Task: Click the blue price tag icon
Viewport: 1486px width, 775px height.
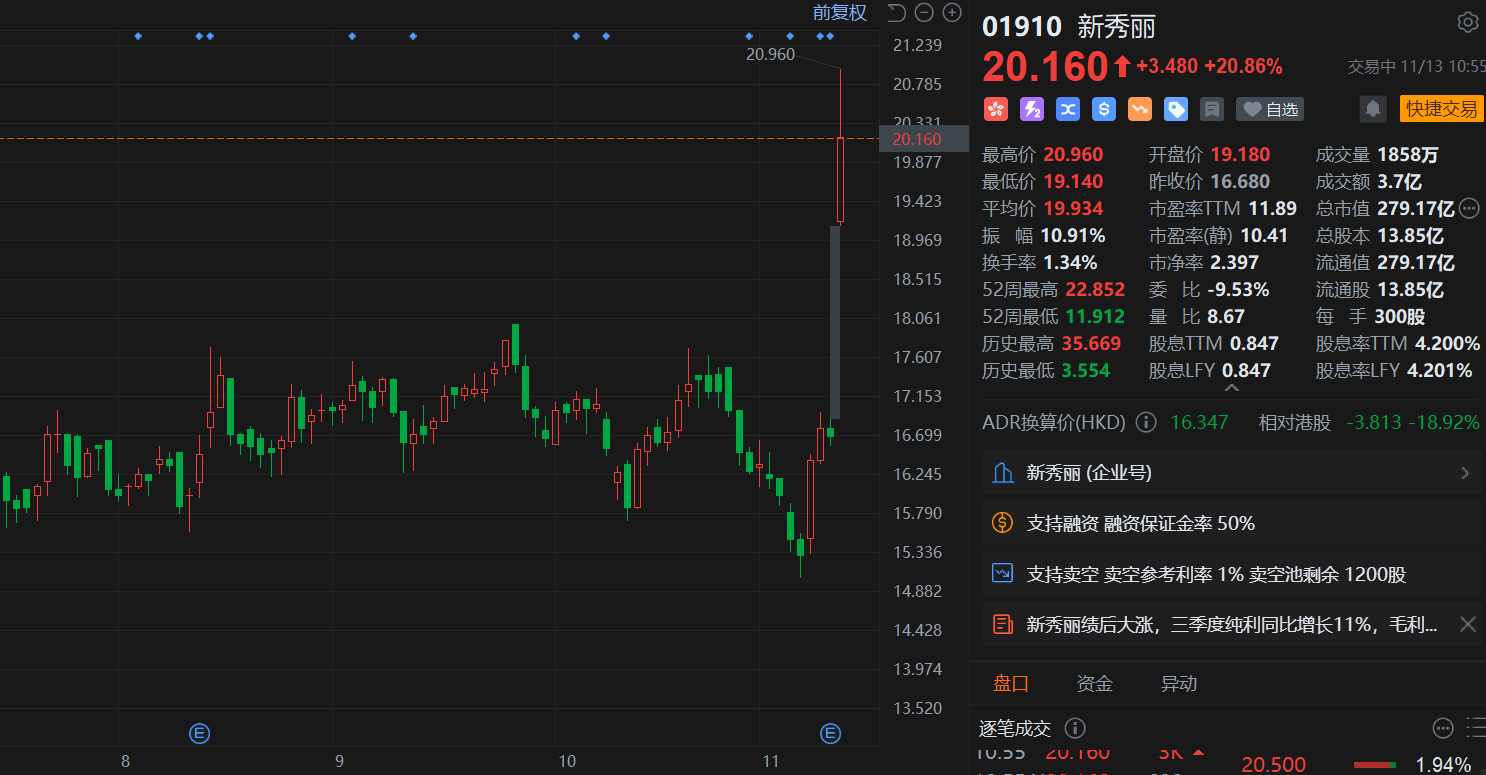Action: (1175, 109)
